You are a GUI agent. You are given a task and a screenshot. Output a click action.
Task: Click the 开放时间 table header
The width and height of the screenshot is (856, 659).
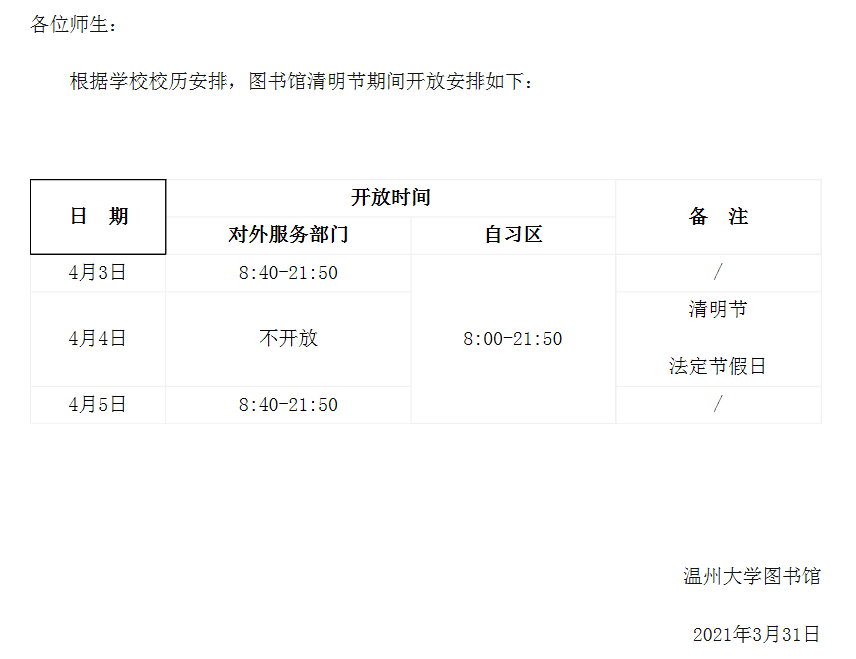pyautogui.click(x=390, y=198)
